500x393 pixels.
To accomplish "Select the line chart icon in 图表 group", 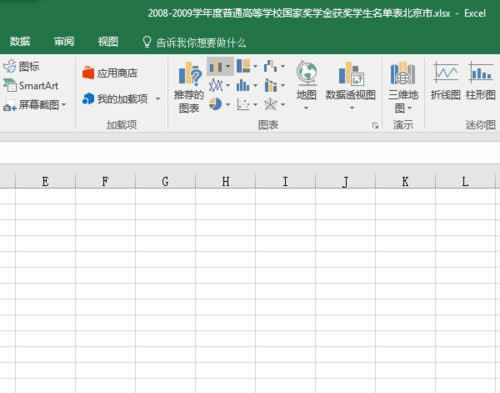I will 216,86.
